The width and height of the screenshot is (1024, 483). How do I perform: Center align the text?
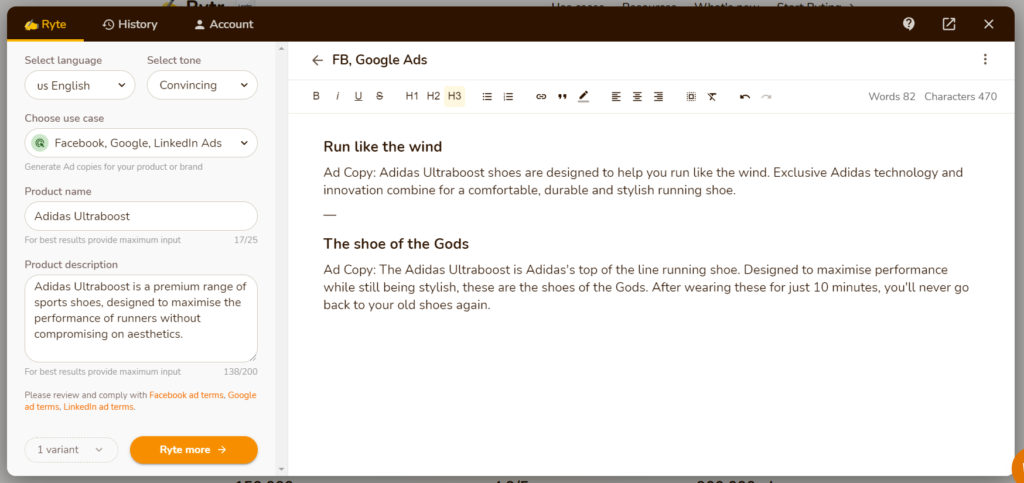pyautogui.click(x=637, y=97)
